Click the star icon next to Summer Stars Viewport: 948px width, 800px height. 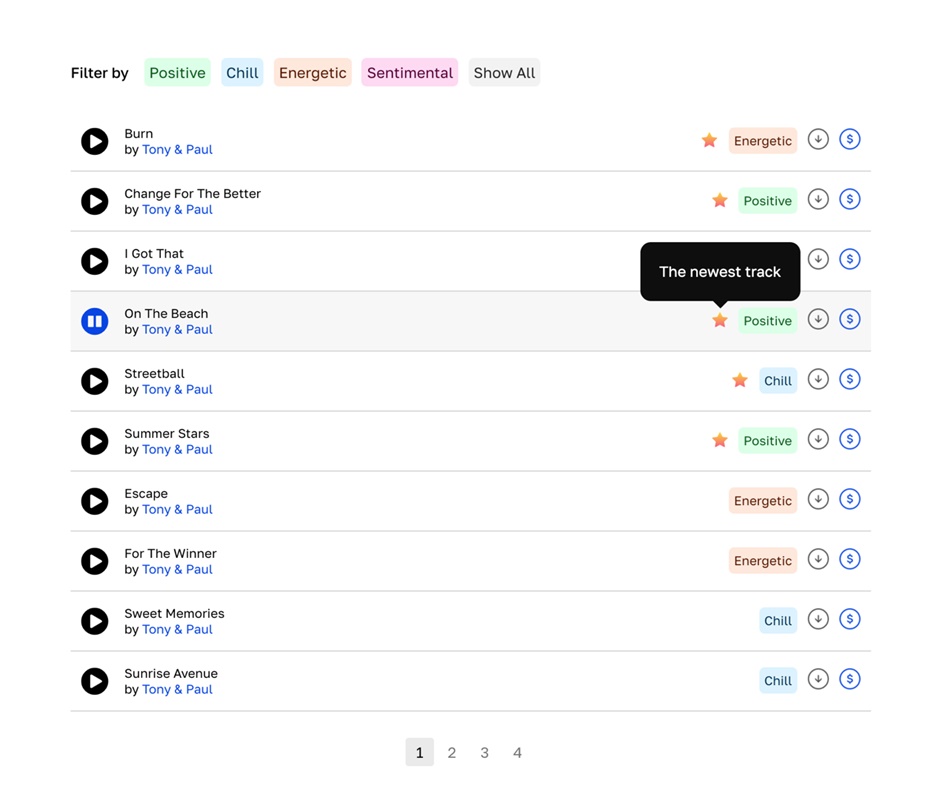pos(720,440)
